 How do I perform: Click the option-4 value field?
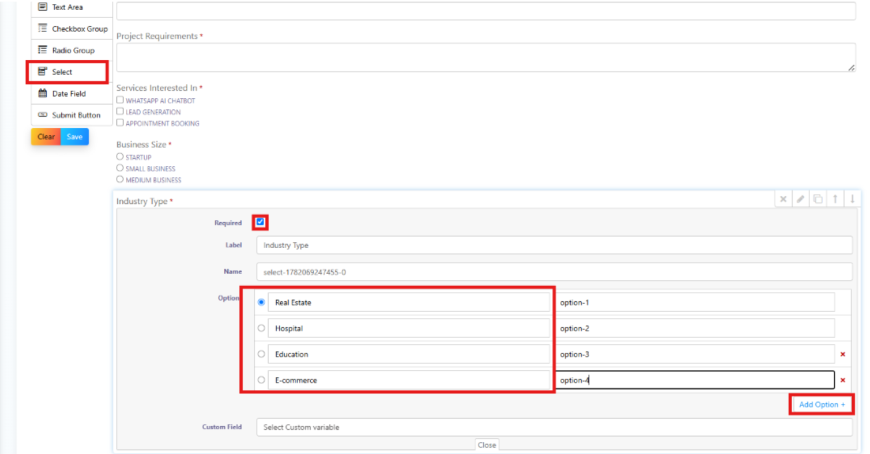click(694, 380)
